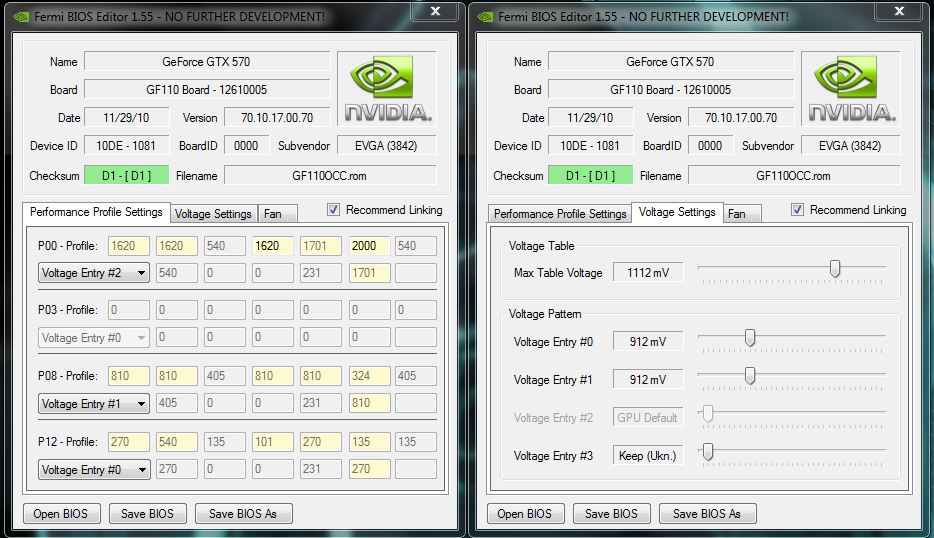Open the Fan tab in left window
The image size is (934, 538).
[x=278, y=214]
